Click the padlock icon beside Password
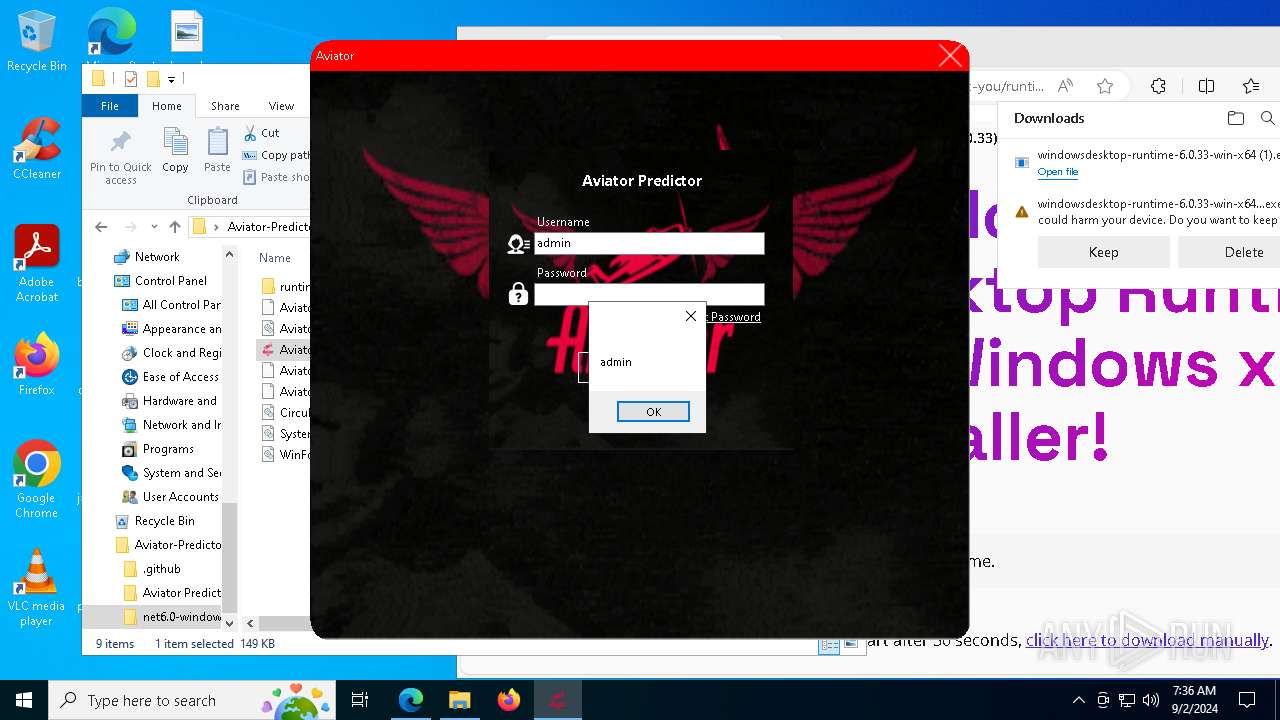1280x720 pixels. pyautogui.click(x=518, y=294)
